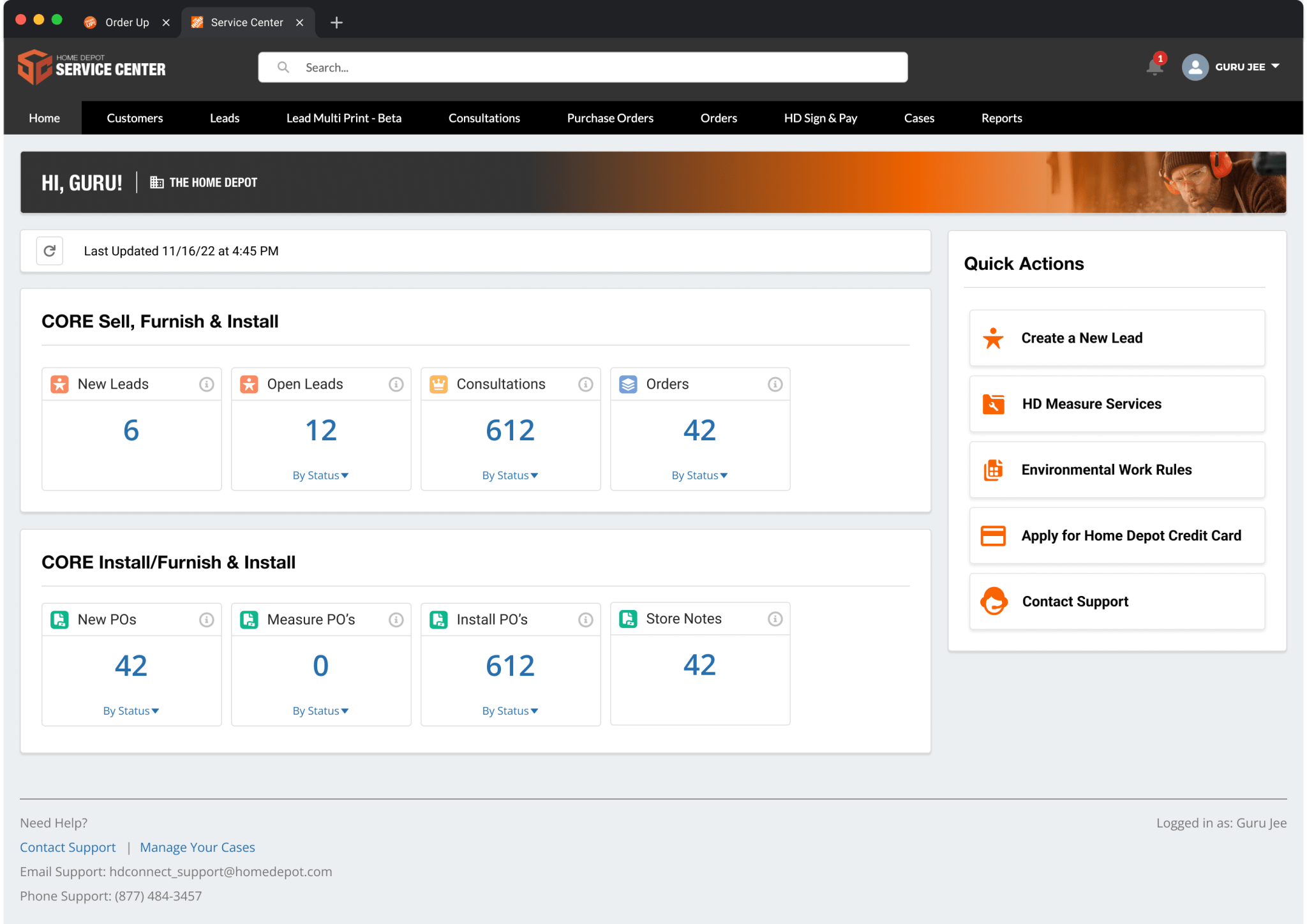
Task: Open a new browser tab
Action: pyautogui.click(x=336, y=23)
